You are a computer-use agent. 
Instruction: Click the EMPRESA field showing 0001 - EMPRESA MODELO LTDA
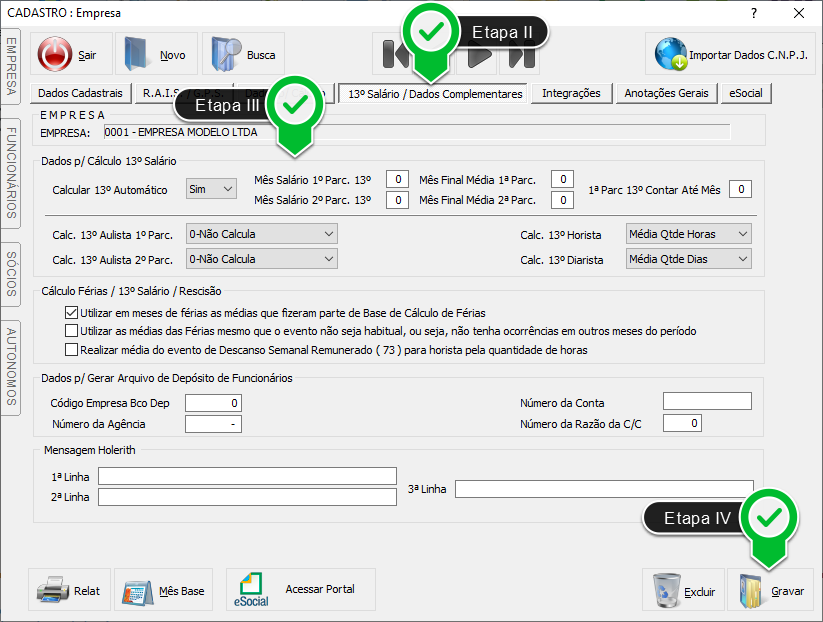(x=417, y=132)
